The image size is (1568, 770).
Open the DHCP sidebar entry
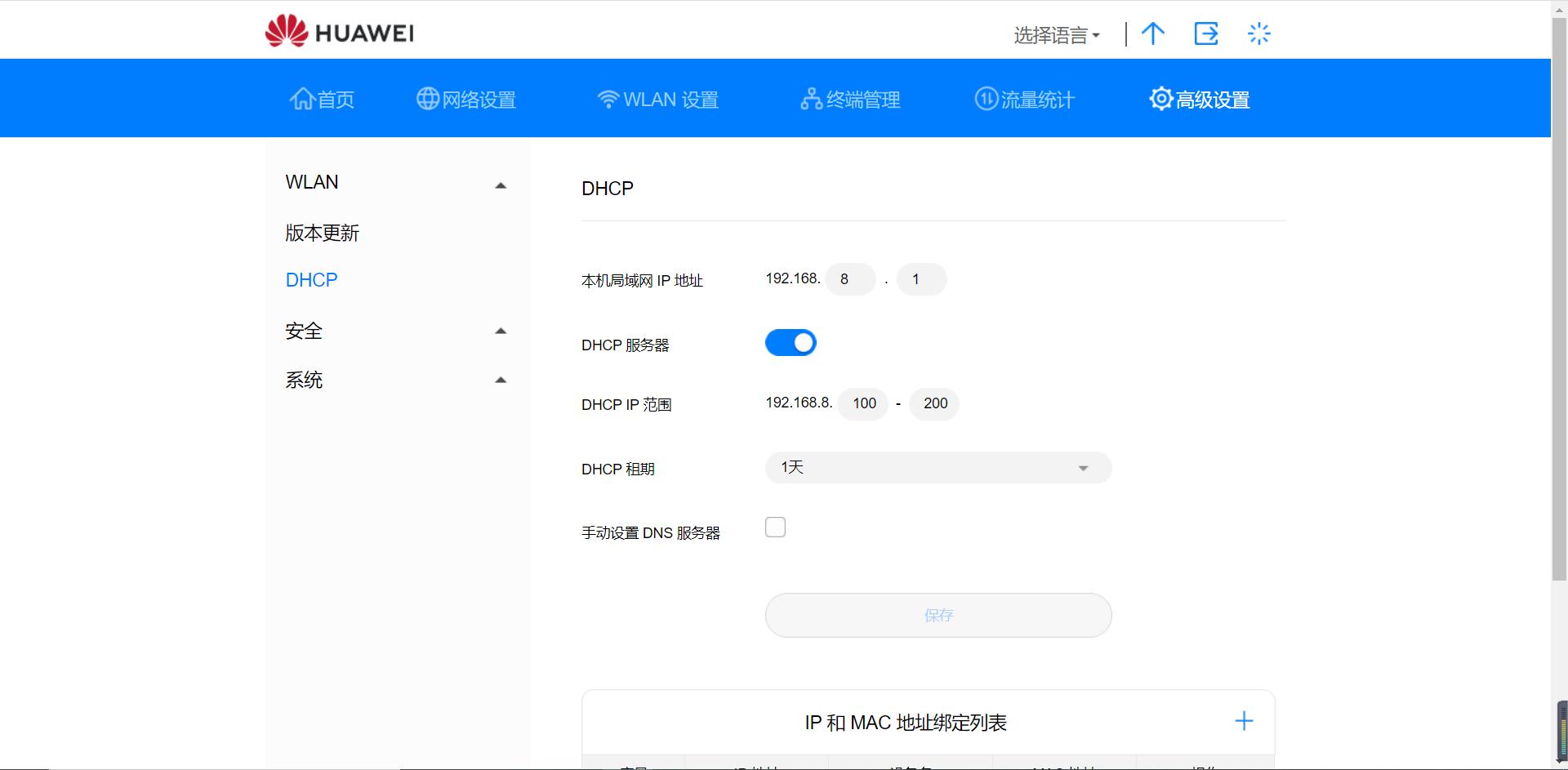coord(310,279)
